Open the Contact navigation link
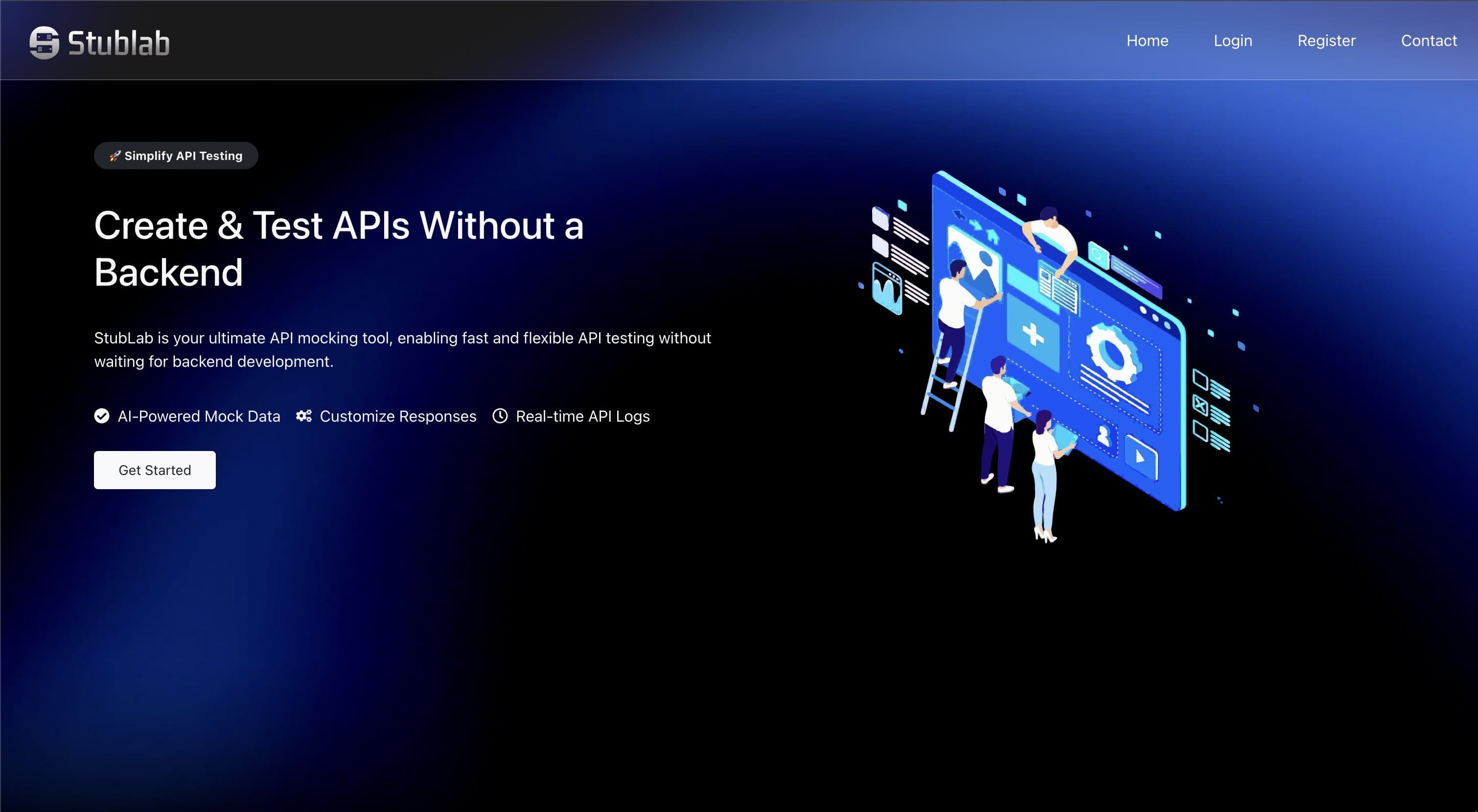Viewport: 1478px width, 812px height. pos(1429,41)
